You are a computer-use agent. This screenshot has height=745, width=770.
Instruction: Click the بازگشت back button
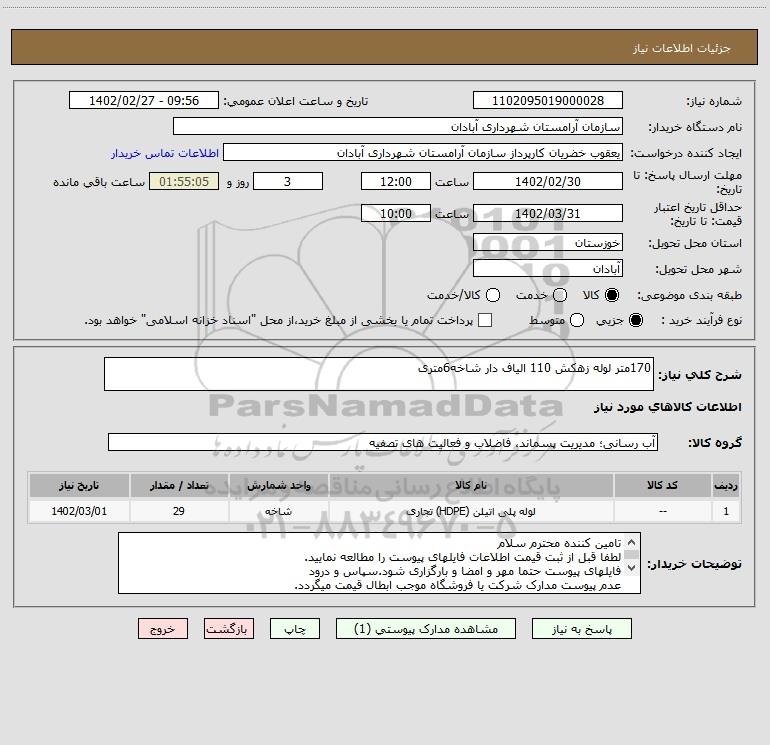(229, 629)
